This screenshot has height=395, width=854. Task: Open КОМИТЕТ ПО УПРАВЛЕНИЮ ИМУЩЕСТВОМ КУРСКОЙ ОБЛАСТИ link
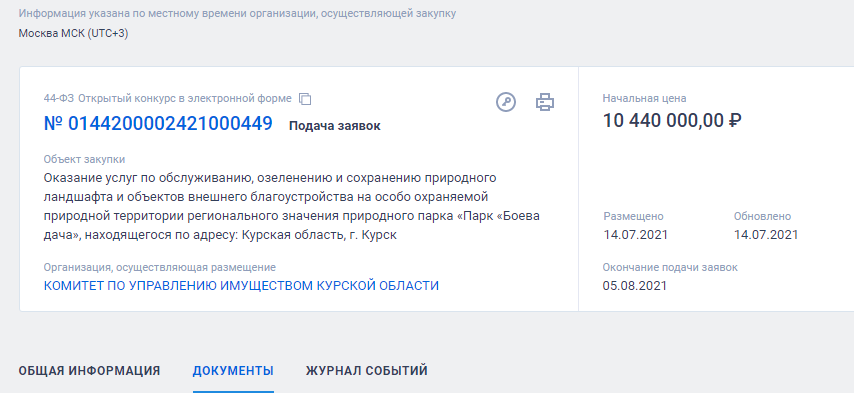[241, 285]
